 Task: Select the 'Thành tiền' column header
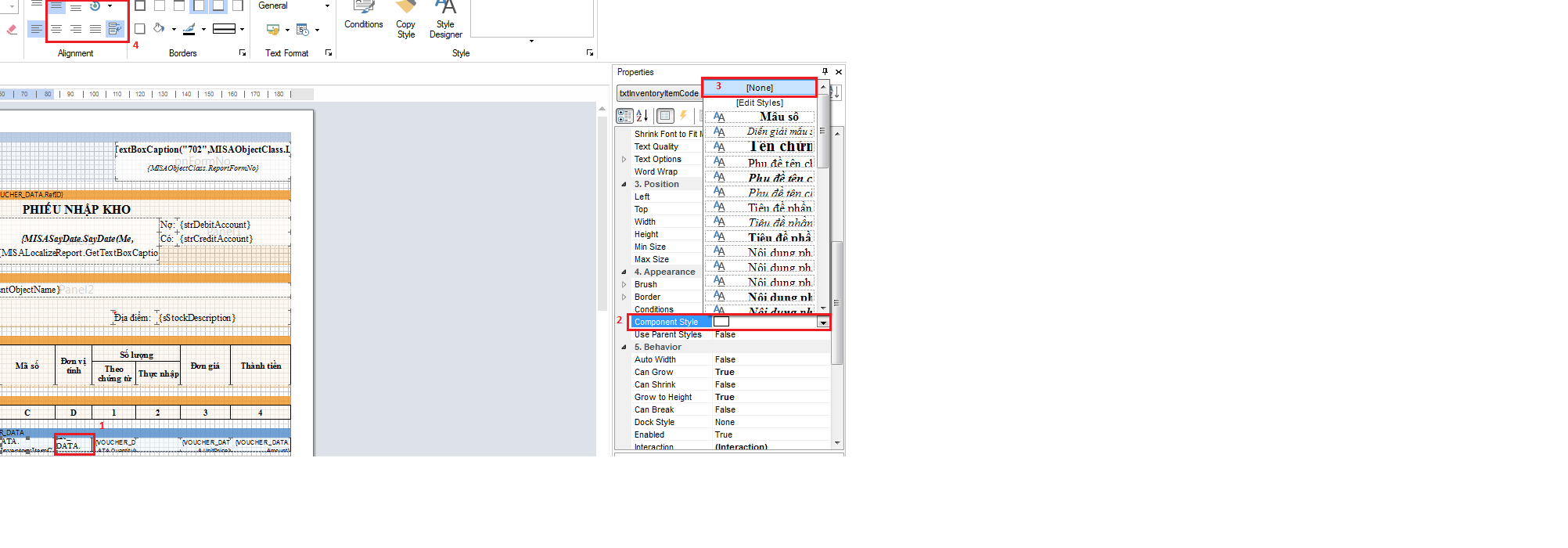[x=261, y=366]
